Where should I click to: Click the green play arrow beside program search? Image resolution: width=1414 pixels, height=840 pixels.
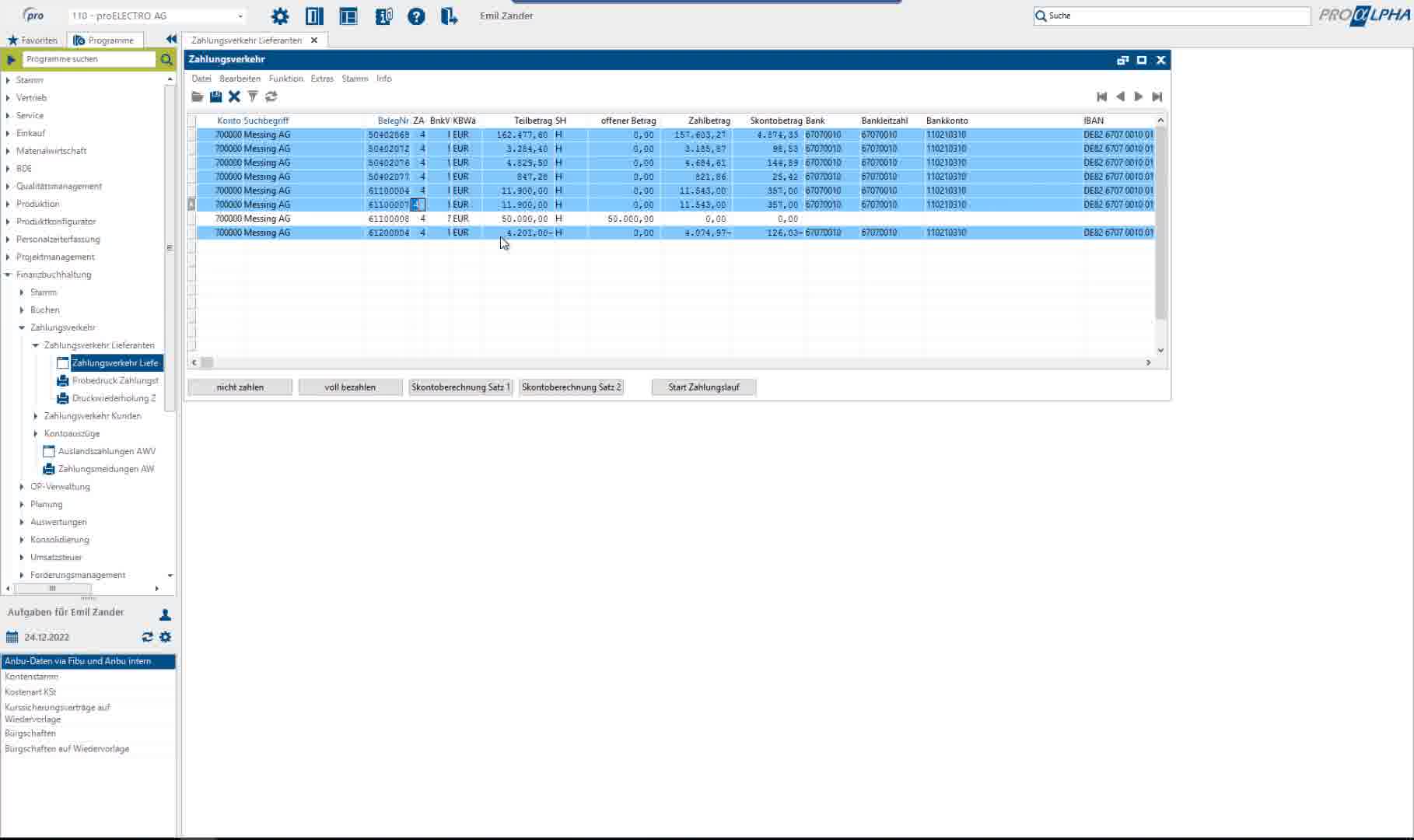[x=11, y=59]
